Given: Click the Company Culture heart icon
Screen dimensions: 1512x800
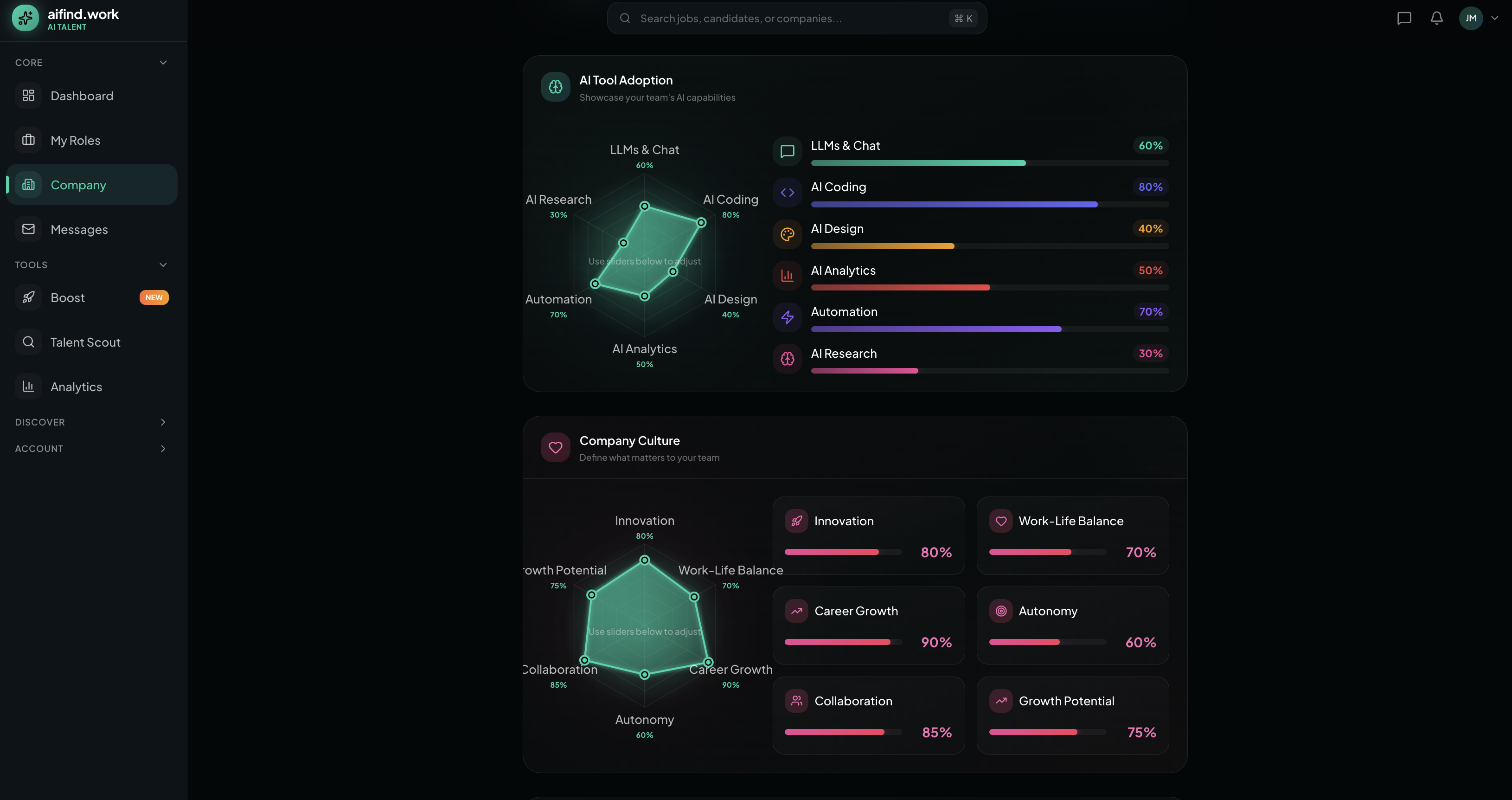Looking at the screenshot, I should pos(555,447).
